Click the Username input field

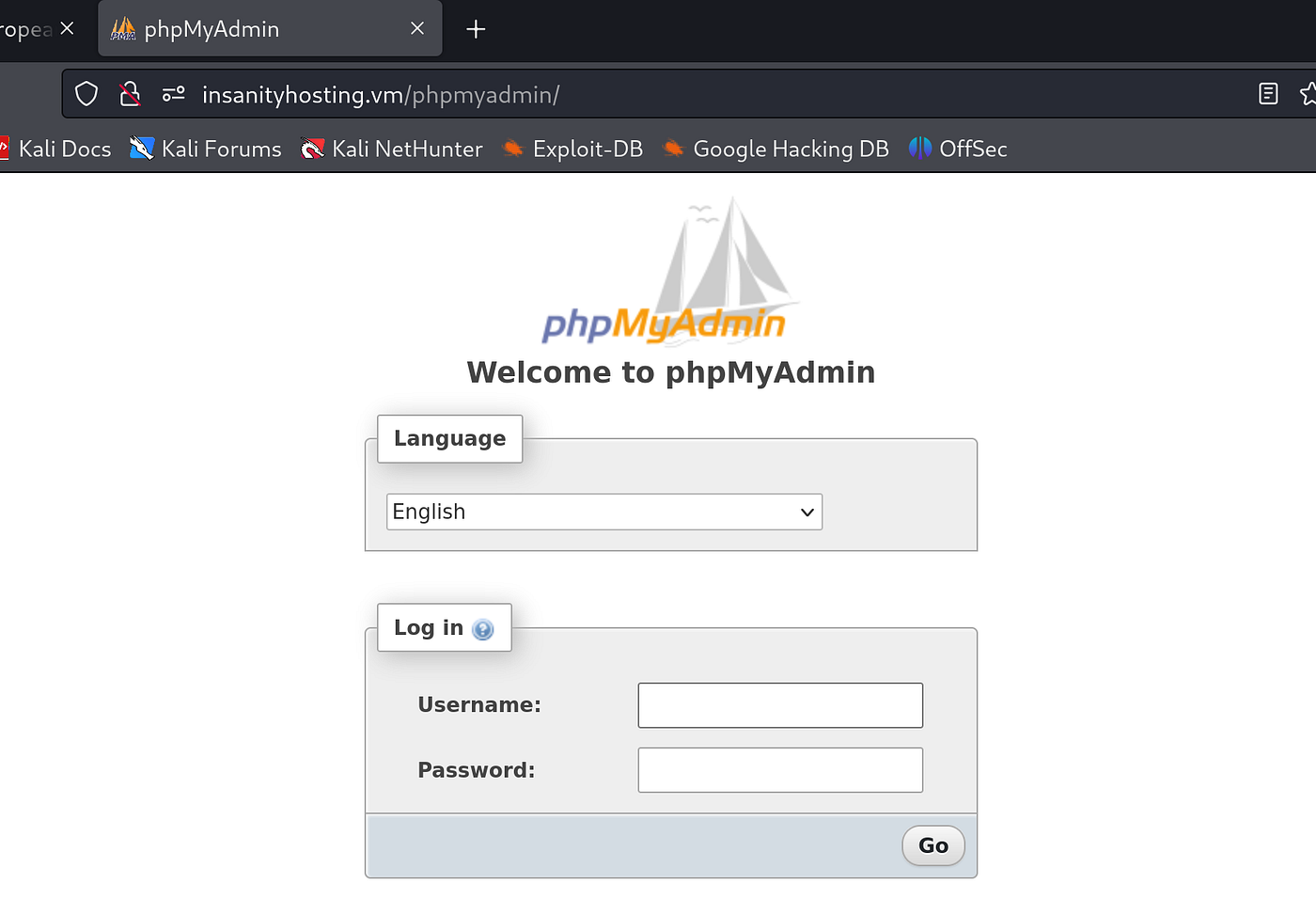coord(780,705)
